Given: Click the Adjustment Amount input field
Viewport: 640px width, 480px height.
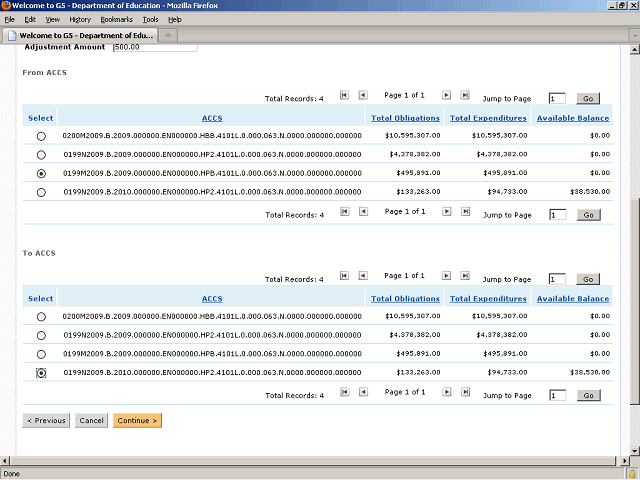Looking at the screenshot, I should pyautogui.click(x=155, y=47).
